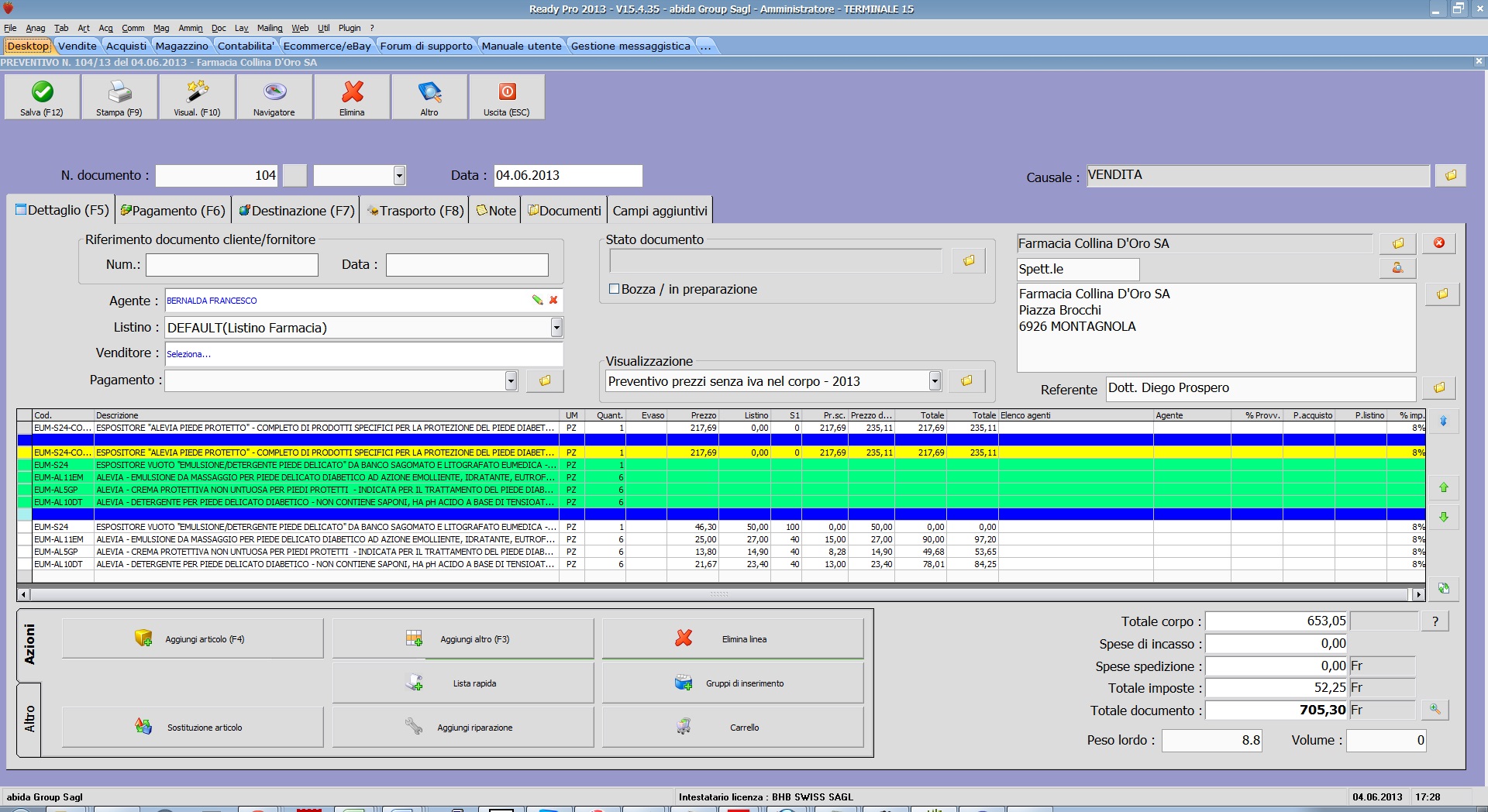Click the Referente input field
This screenshot has width=1488, height=812.
tap(1259, 388)
